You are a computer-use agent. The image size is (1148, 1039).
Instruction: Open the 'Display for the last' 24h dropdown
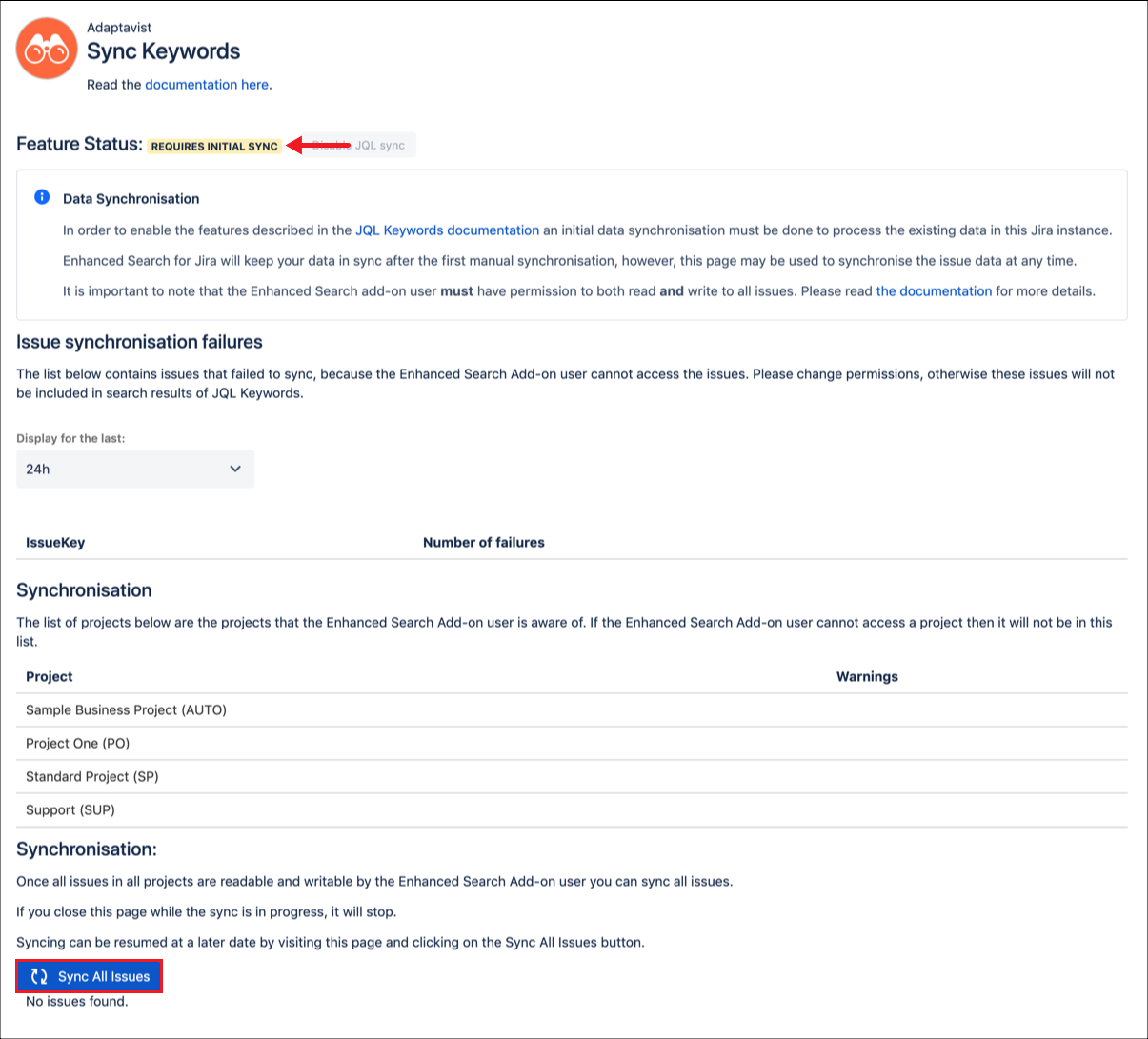135,469
